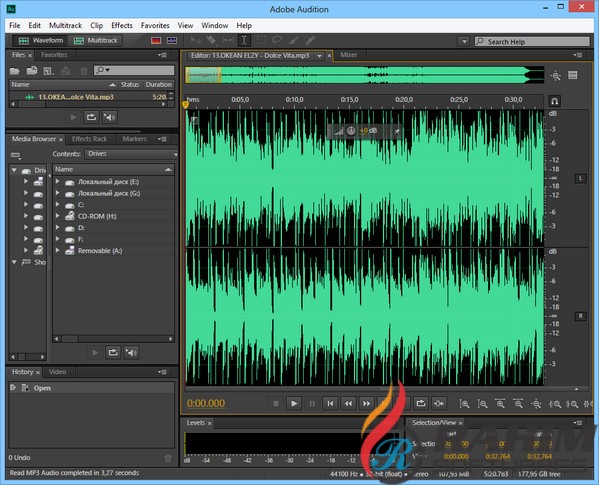The width and height of the screenshot is (599, 485).
Task: Click the New File icon in Files panel
Action: pyautogui.click(x=49, y=71)
